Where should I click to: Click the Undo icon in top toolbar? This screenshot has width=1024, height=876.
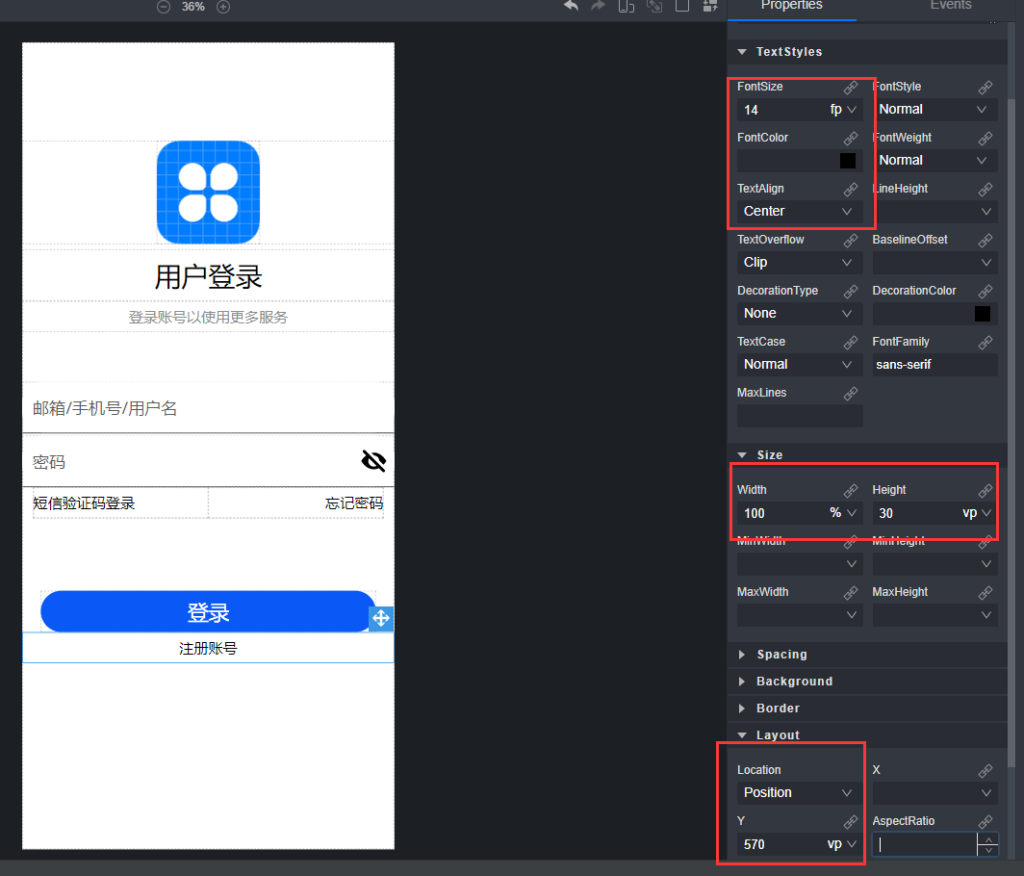point(571,7)
